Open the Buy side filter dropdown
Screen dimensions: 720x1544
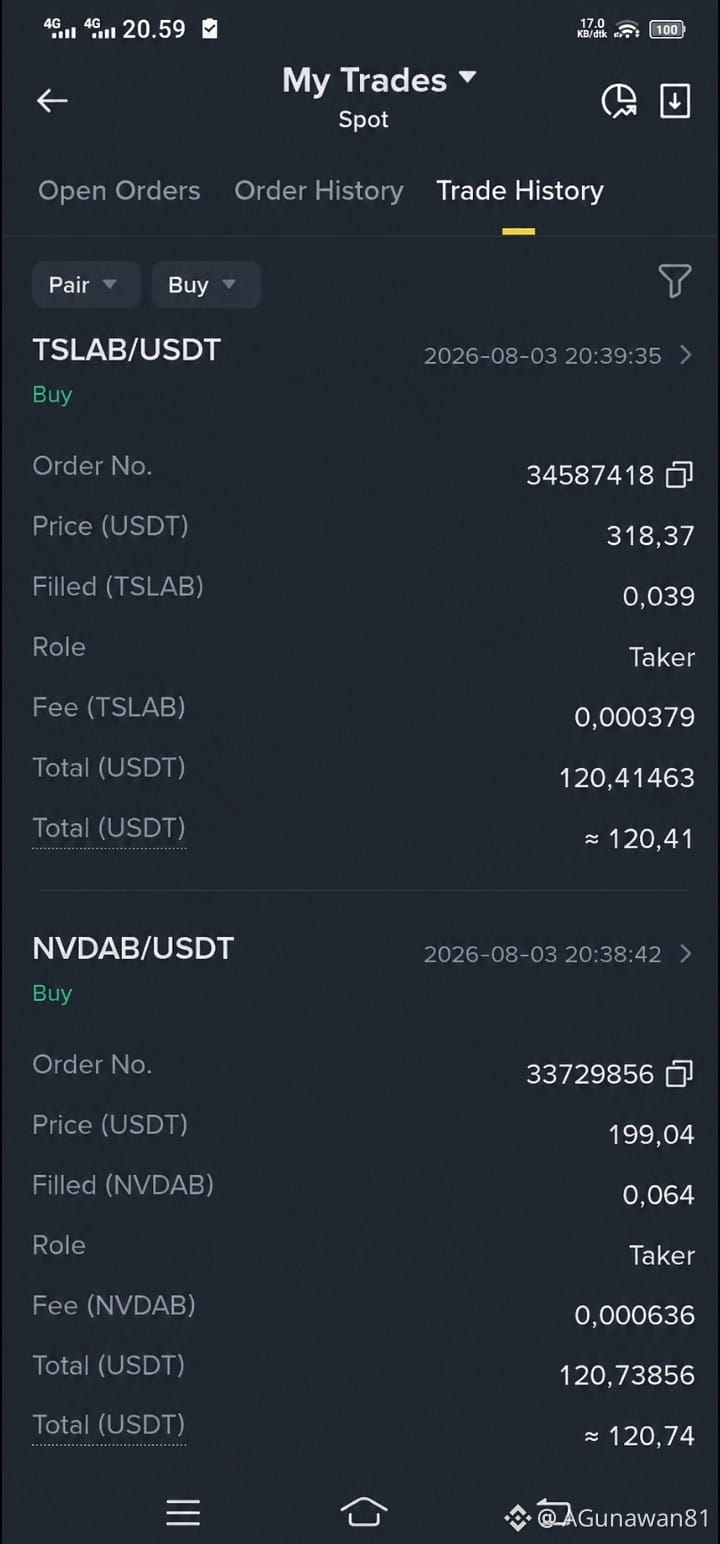click(x=206, y=285)
